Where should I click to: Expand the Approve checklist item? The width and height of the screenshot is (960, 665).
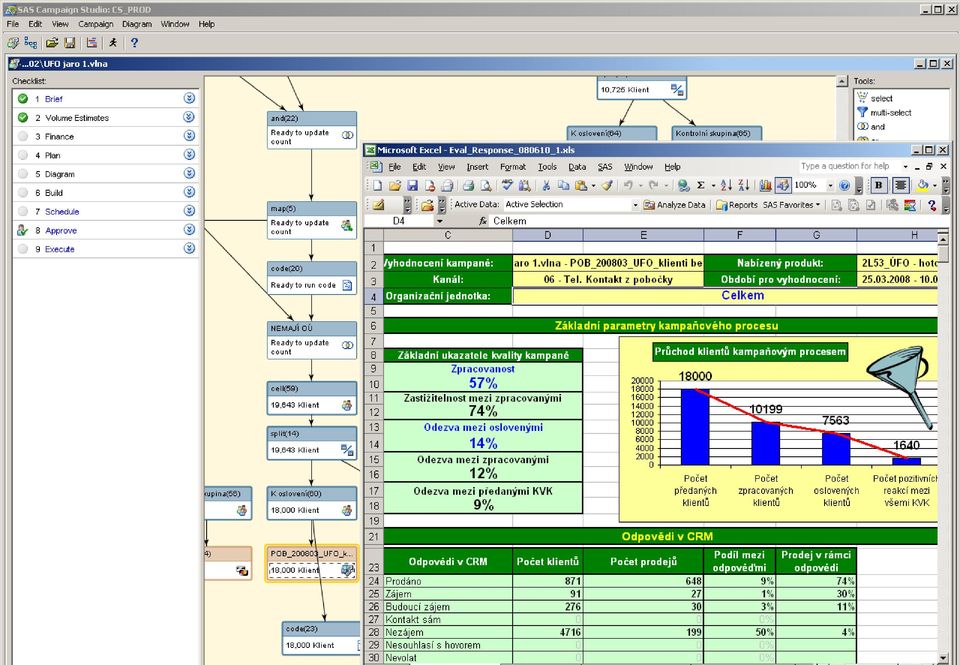(189, 230)
